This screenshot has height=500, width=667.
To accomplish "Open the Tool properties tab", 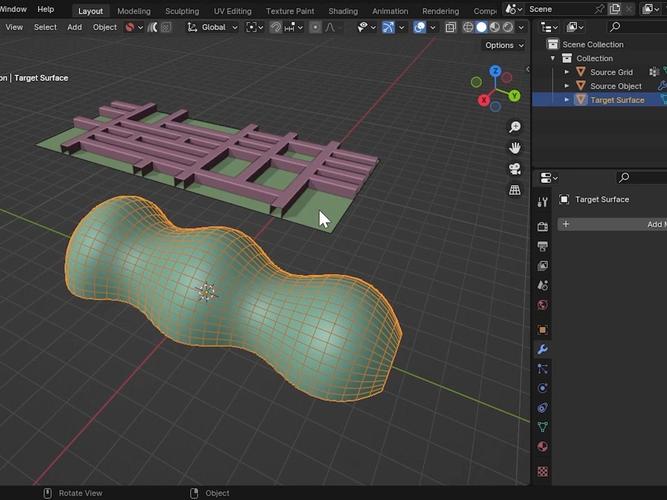I will 542,202.
